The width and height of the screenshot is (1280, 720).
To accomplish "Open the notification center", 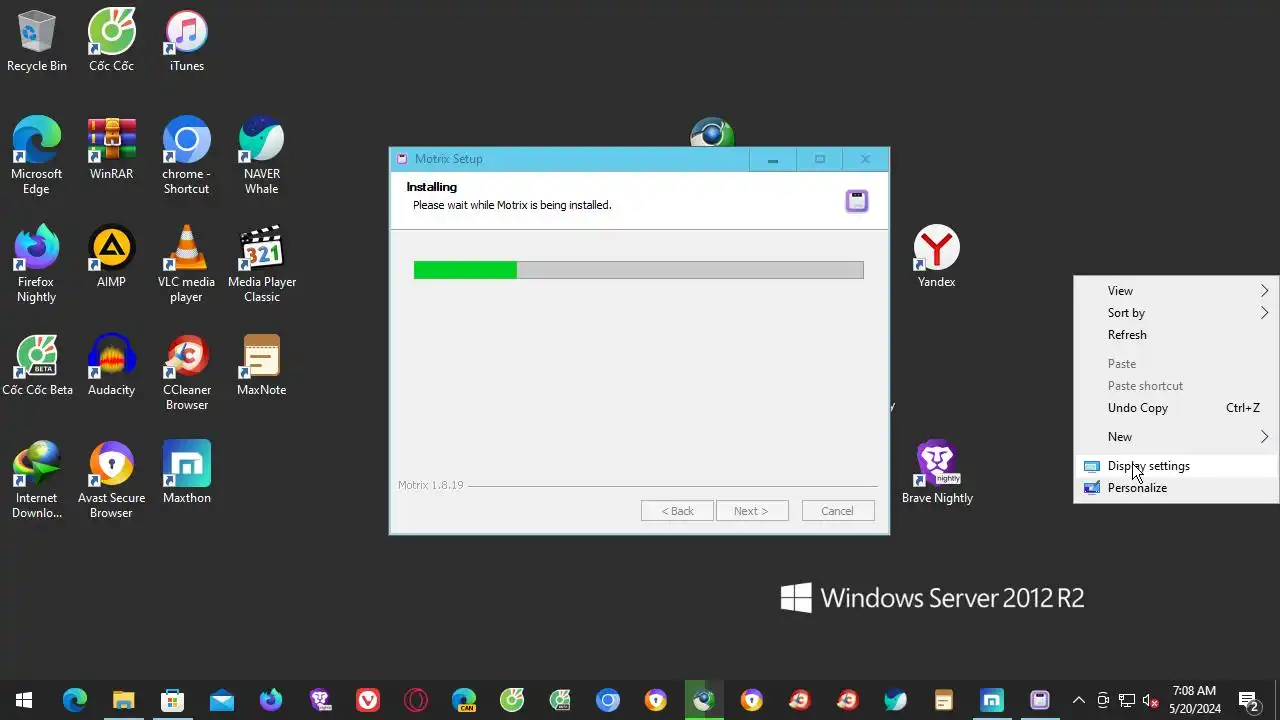I will coord(1248,700).
